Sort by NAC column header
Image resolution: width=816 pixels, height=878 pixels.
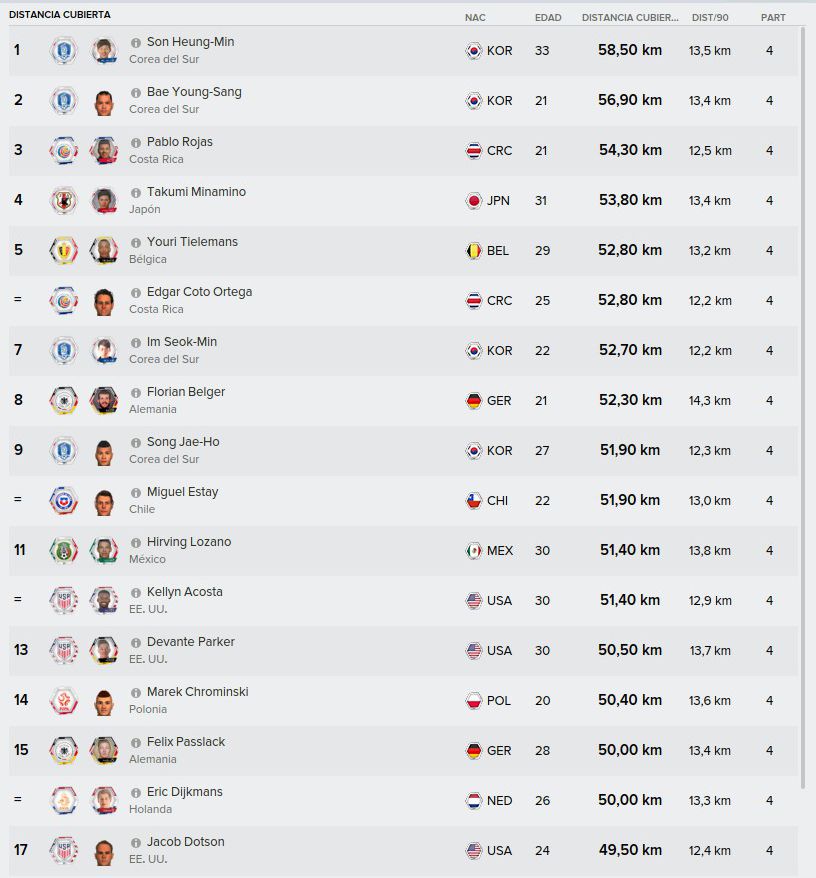point(475,17)
